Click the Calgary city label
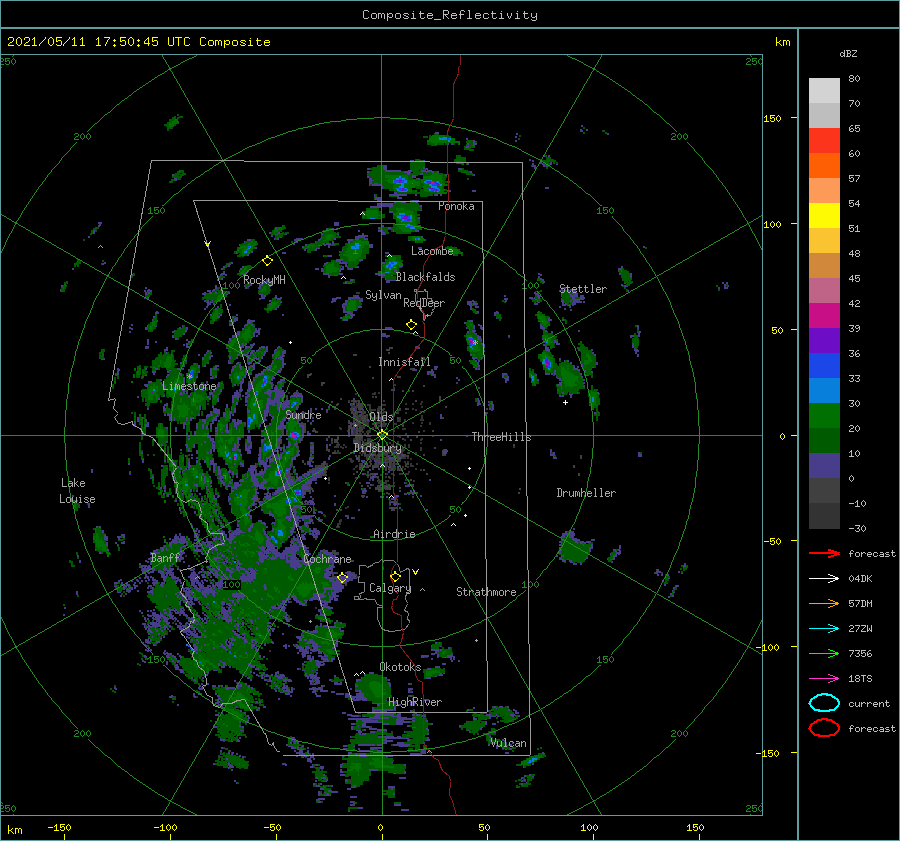Image resolution: width=900 pixels, height=841 pixels. [x=390, y=588]
